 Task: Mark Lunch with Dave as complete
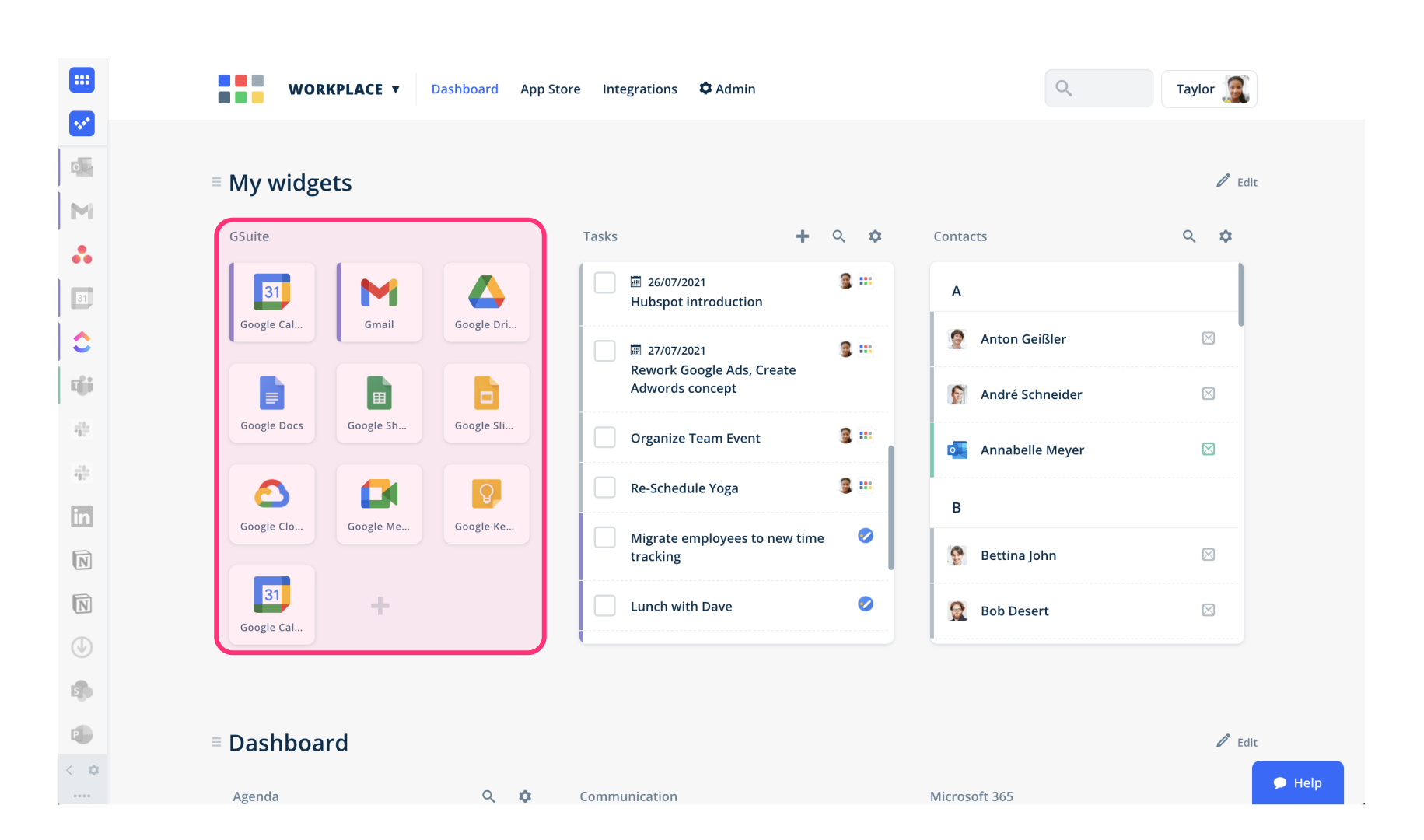pyautogui.click(x=605, y=606)
